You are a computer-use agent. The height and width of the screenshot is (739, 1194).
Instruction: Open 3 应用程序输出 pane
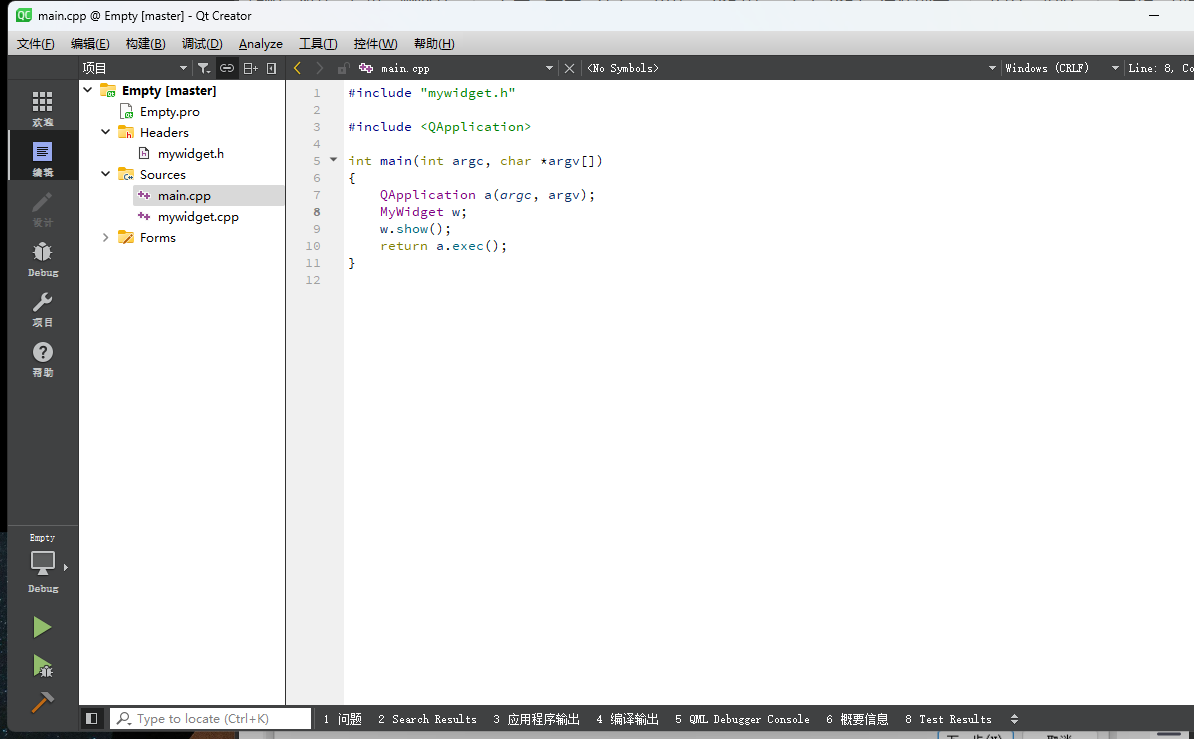[x=536, y=718]
